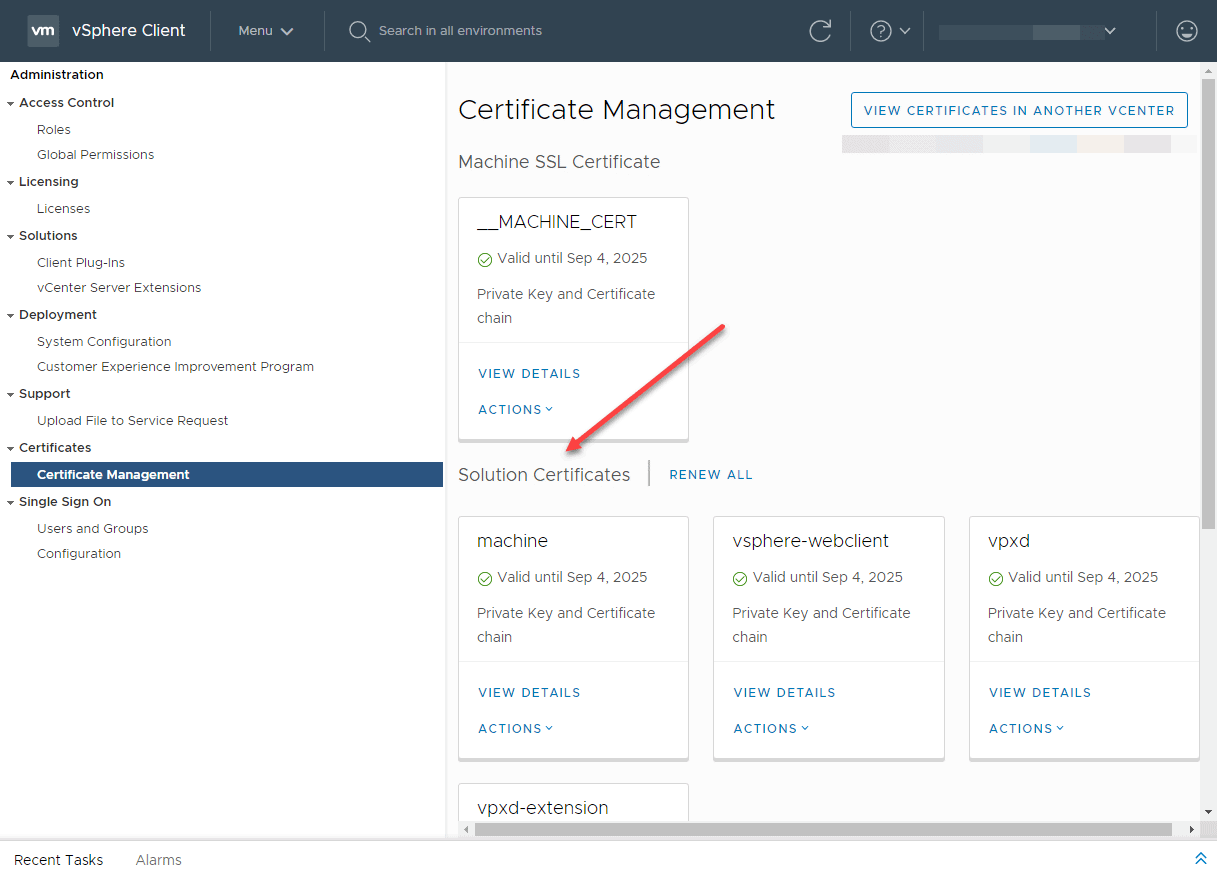Screen dimensions: 1217x874
Task: Click green check icon on __MACHINE_CERT
Action: [x=485, y=259]
